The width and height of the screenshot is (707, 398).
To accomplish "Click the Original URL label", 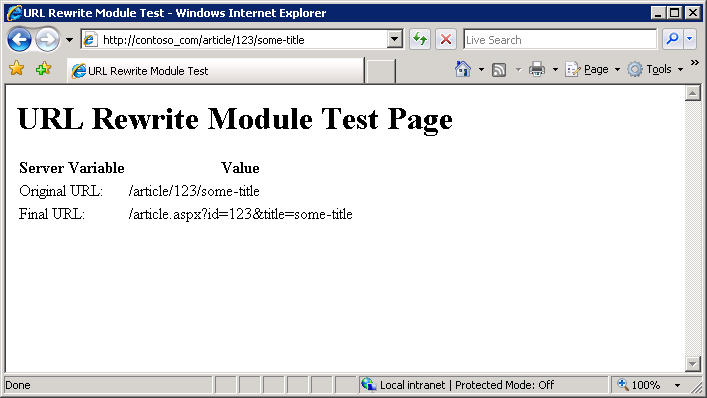I will point(61,191).
